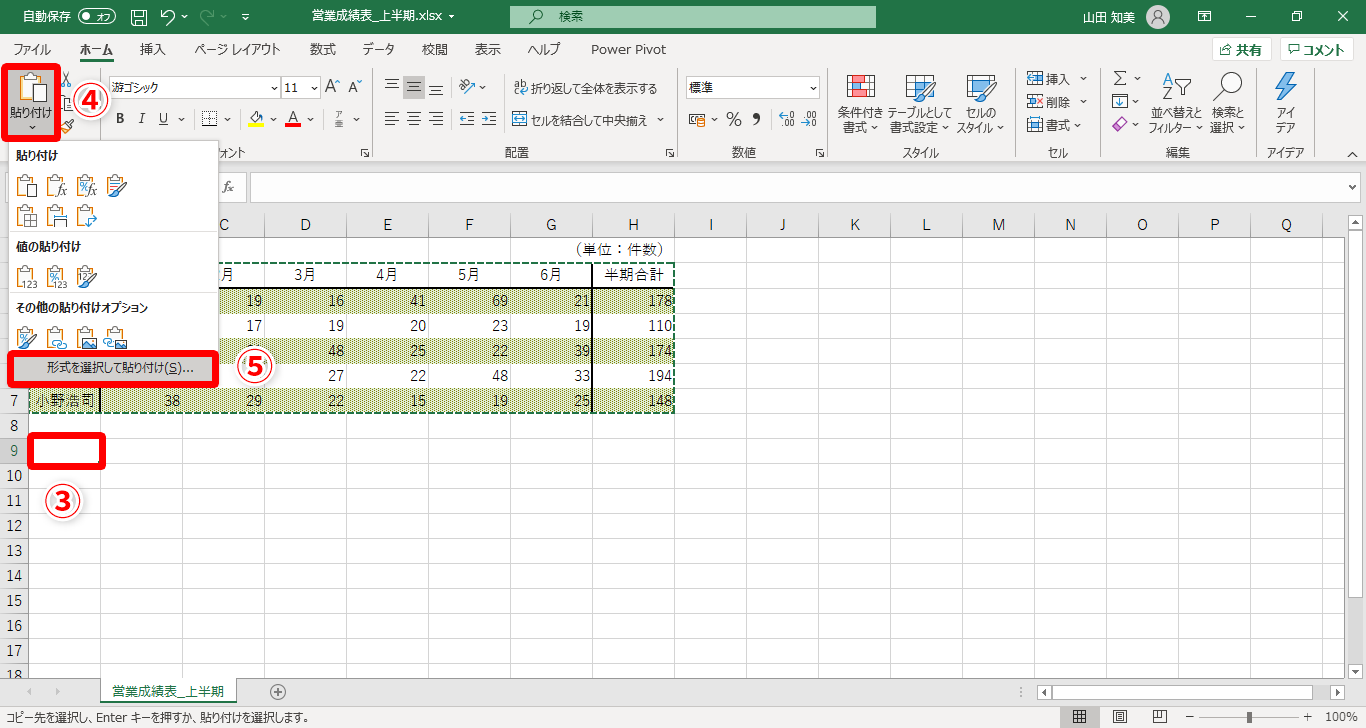Decrease indent in alignment group
Image resolution: width=1366 pixels, height=728 pixels.
(x=465, y=119)
